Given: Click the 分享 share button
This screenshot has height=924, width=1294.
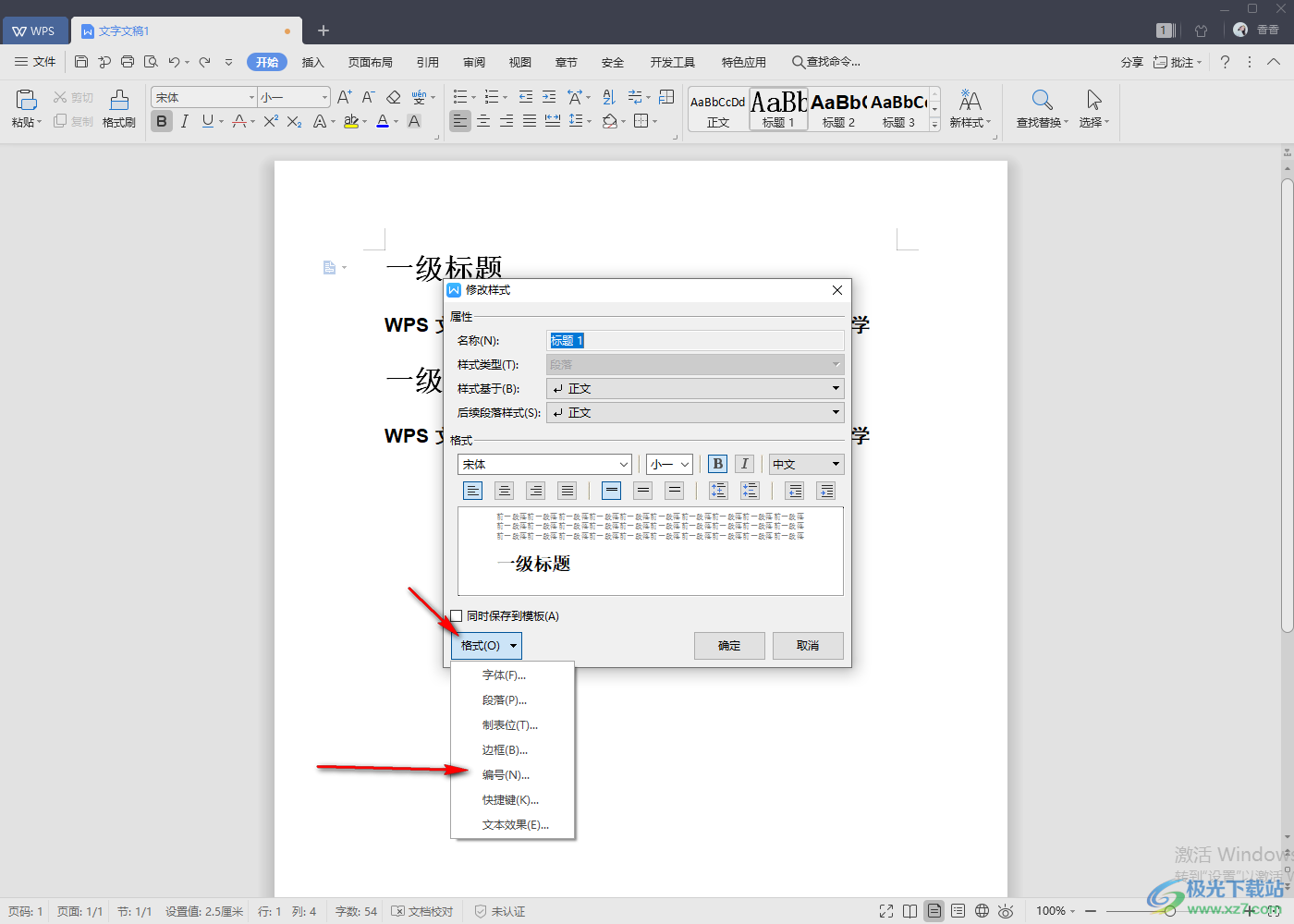Looking at the screenshot, I should point(1131,62).
